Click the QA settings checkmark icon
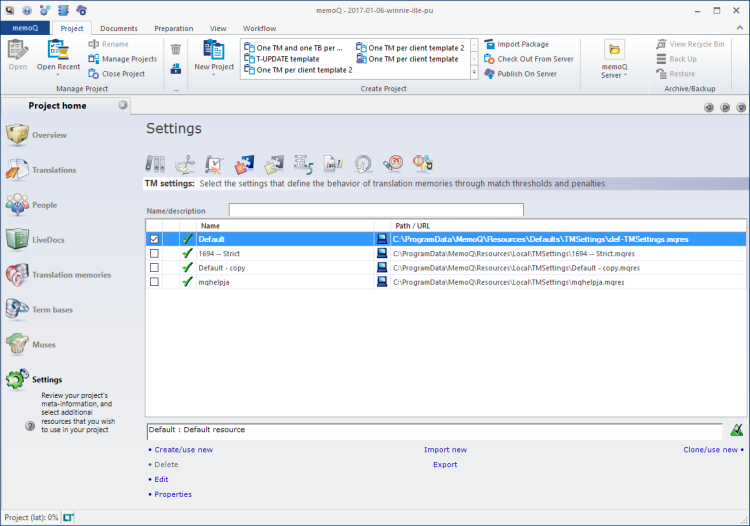750x526 pixels. click(215, 164)
